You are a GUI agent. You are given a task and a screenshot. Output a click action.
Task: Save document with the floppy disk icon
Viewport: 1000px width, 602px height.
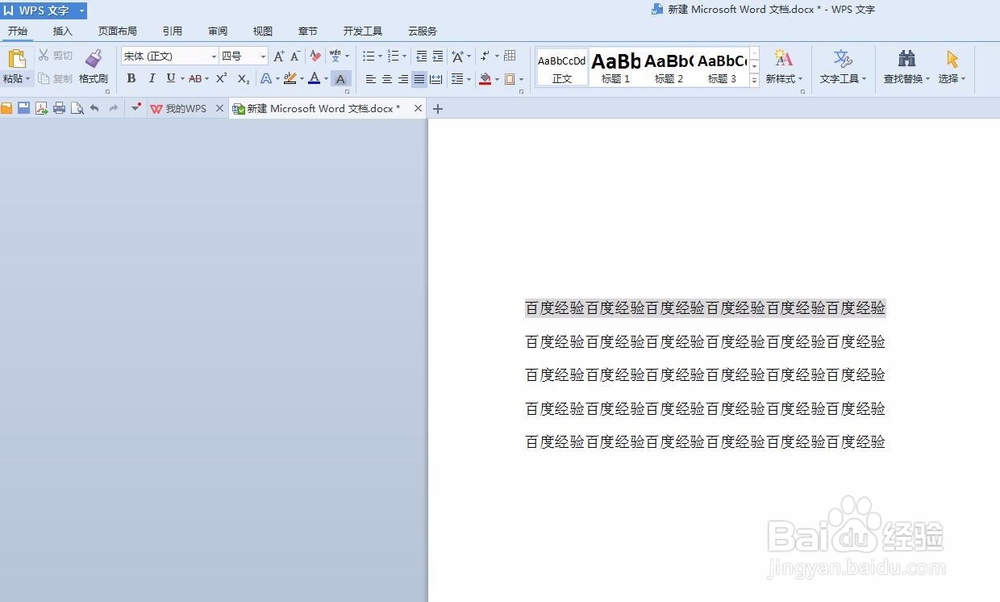click(24, 108)
